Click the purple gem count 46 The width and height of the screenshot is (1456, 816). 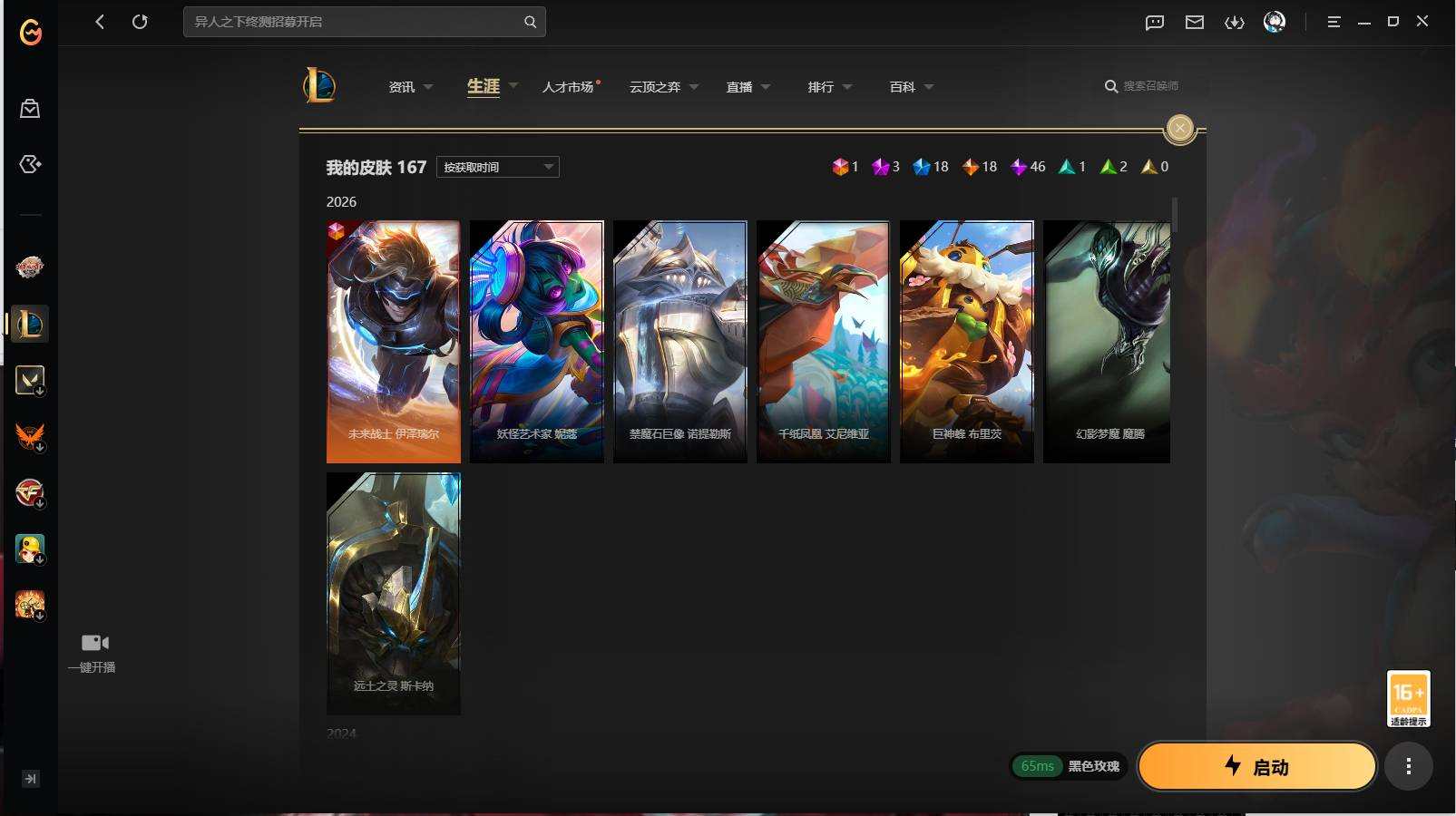coord(1028,167)
